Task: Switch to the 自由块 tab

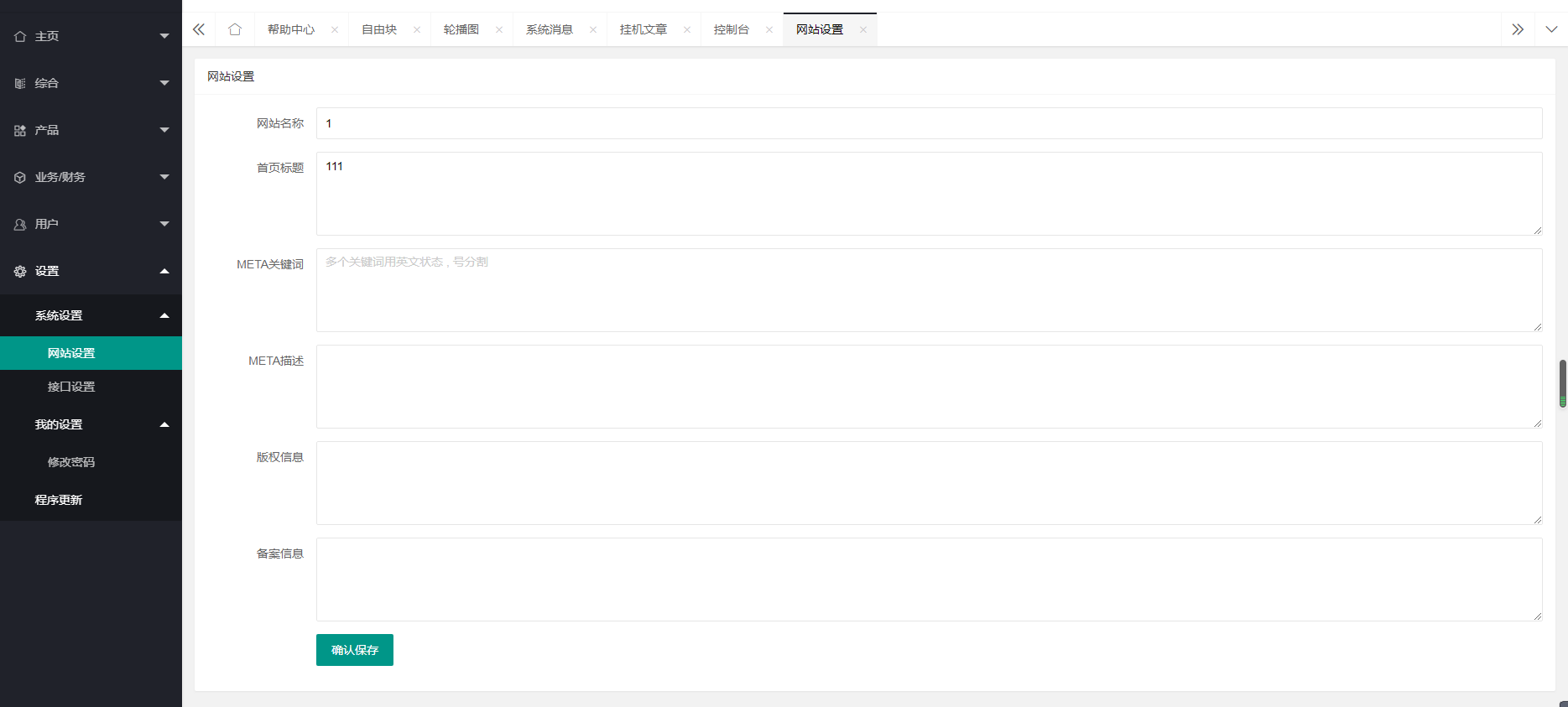Action: coord(379,29)
